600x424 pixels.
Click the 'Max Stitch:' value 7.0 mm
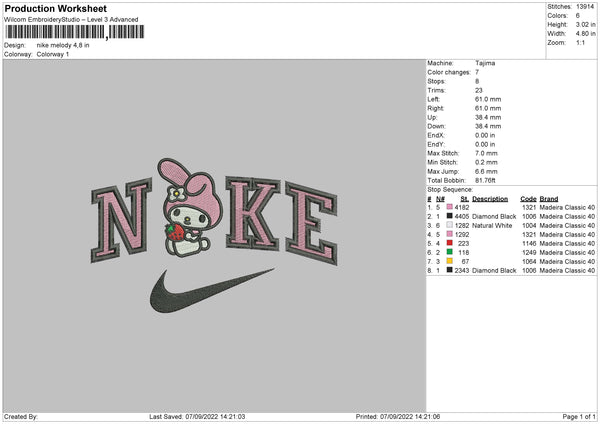[486, 153]
